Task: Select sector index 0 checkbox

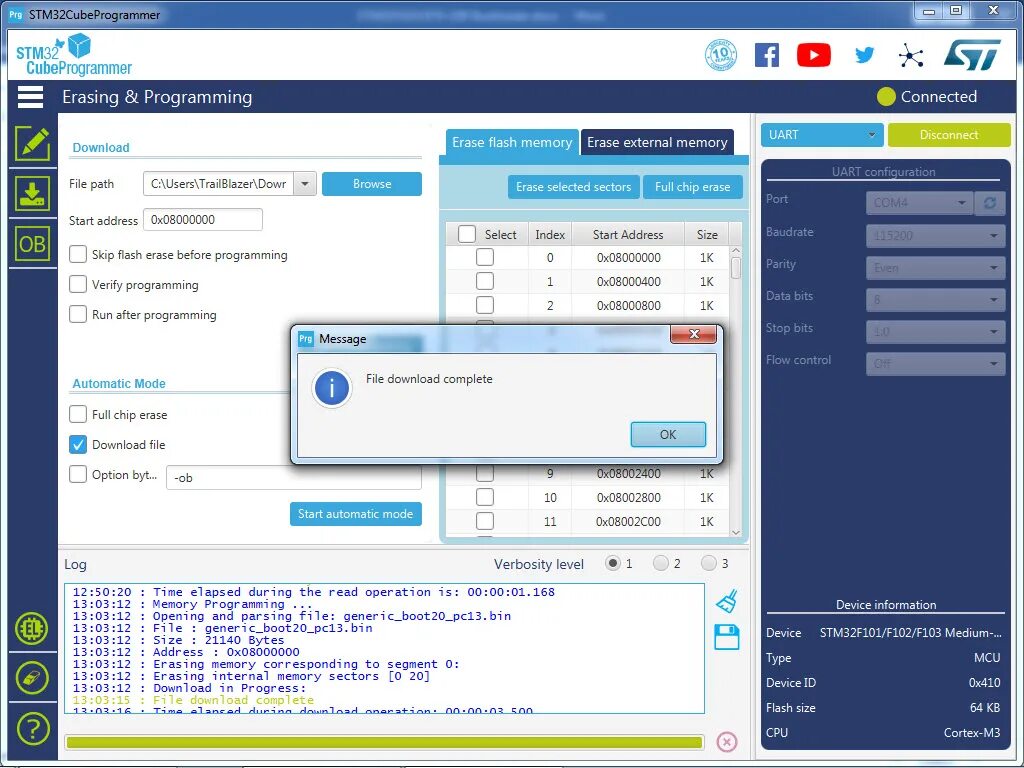Action: pos(485,257)
